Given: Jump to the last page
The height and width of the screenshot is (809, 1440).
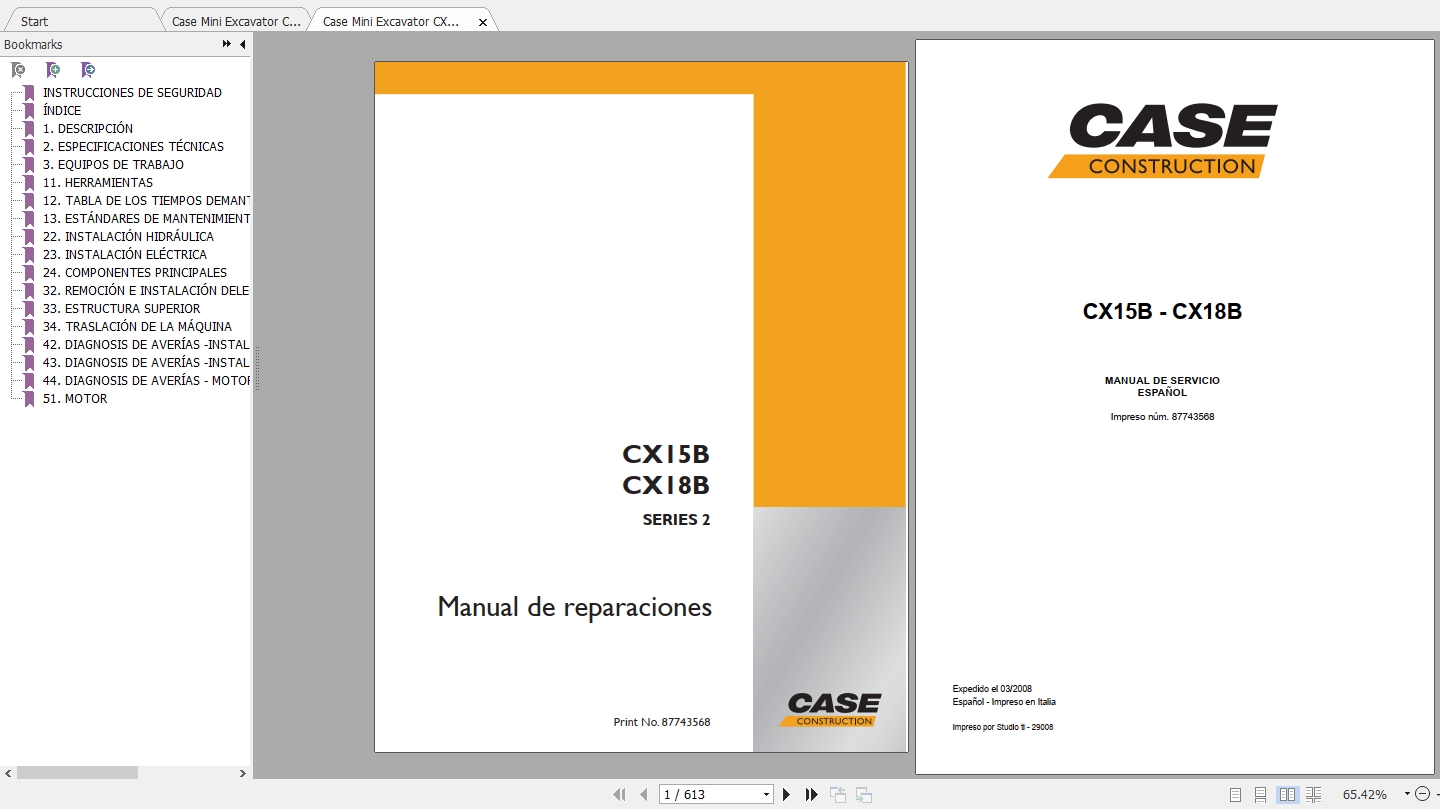Looking at the screenshot, I should (x=811, y=795).
